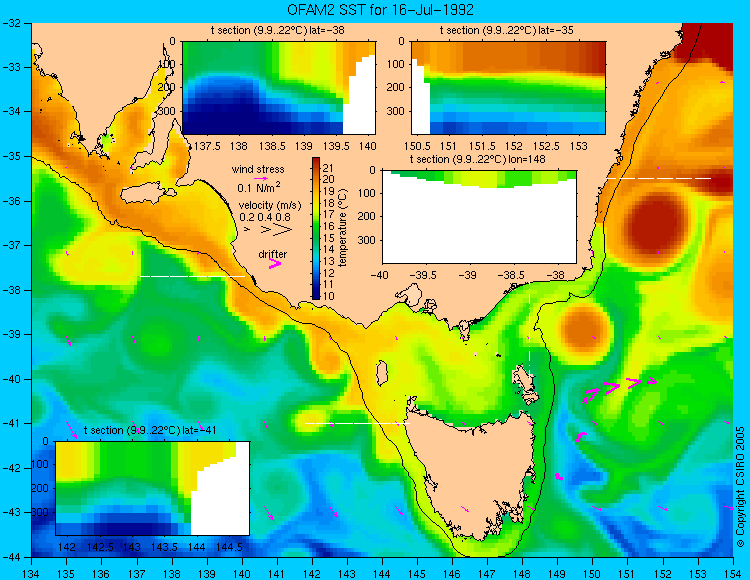Click the "149" longitude axis label
750x580 pixels.
558,573
